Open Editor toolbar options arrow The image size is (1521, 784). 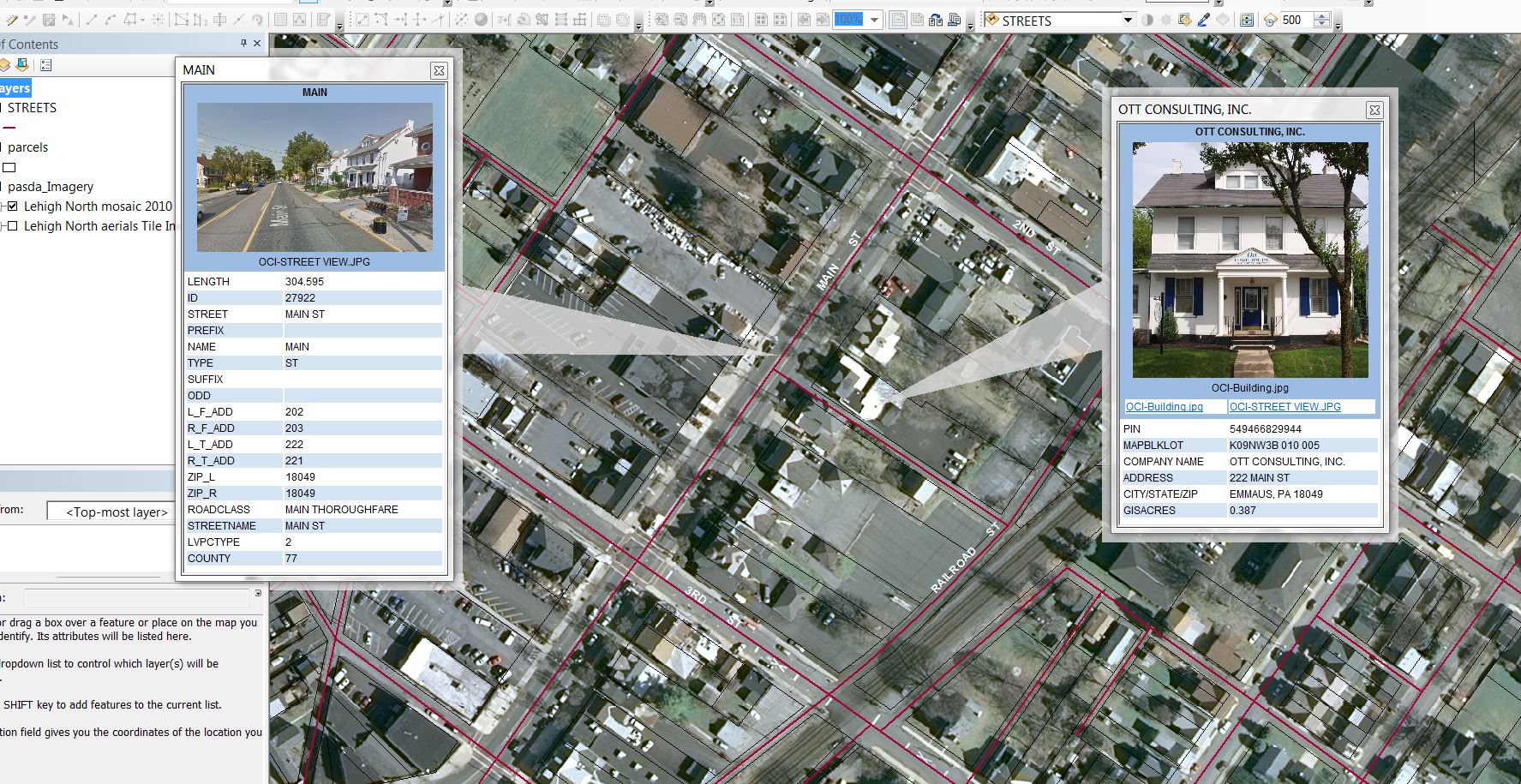(x=339, y=26)
